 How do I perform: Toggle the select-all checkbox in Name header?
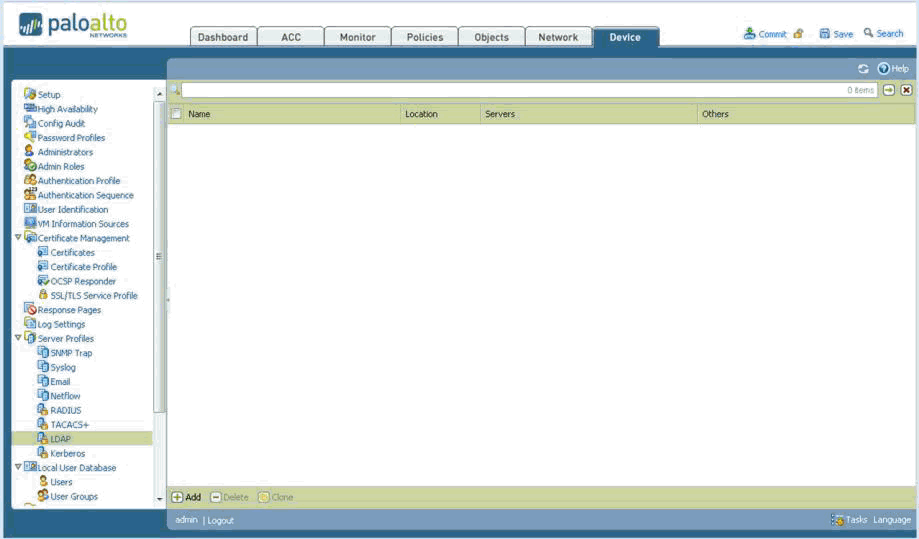176,114
